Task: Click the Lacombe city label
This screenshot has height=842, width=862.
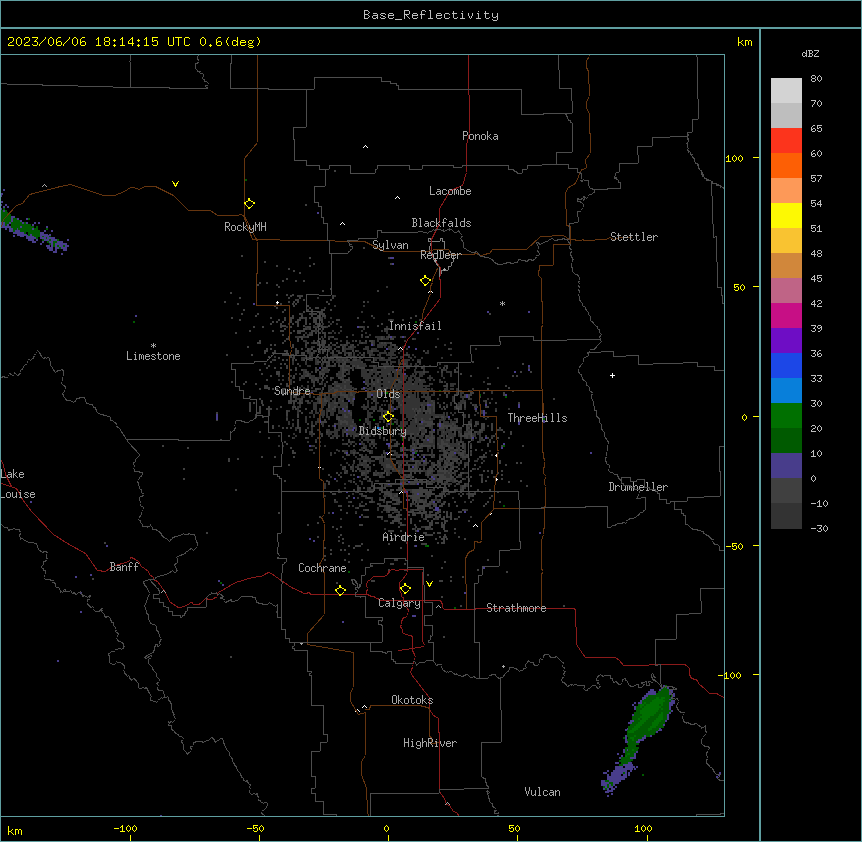Action: coord(450,191)
